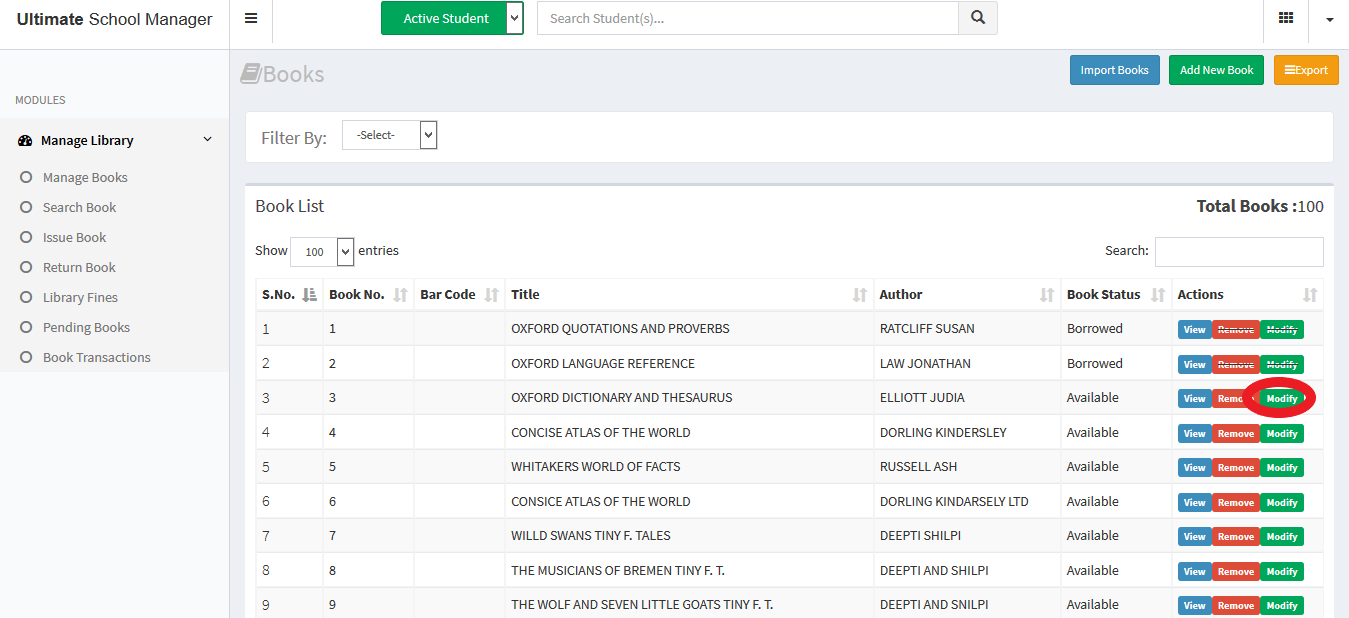
Task: Toggle the hamburger sidebar menu icon
Action: [251, 18]
